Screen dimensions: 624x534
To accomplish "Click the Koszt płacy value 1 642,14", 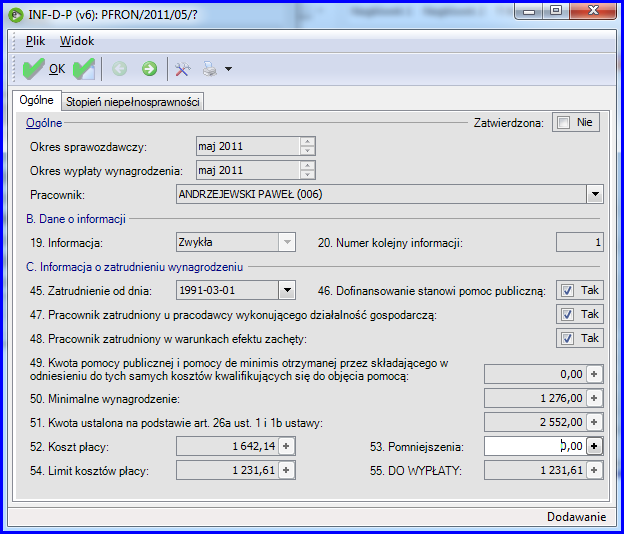I will click(227, 446).
